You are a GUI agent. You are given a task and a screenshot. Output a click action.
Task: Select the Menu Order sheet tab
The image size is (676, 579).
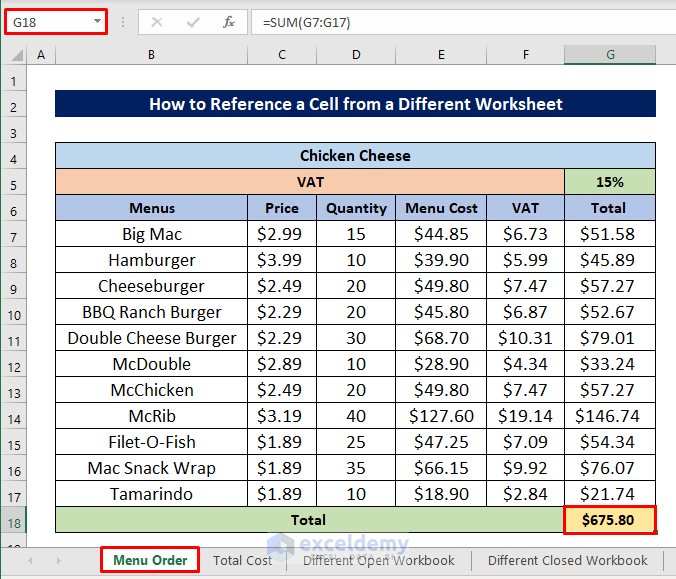(150, 560)
